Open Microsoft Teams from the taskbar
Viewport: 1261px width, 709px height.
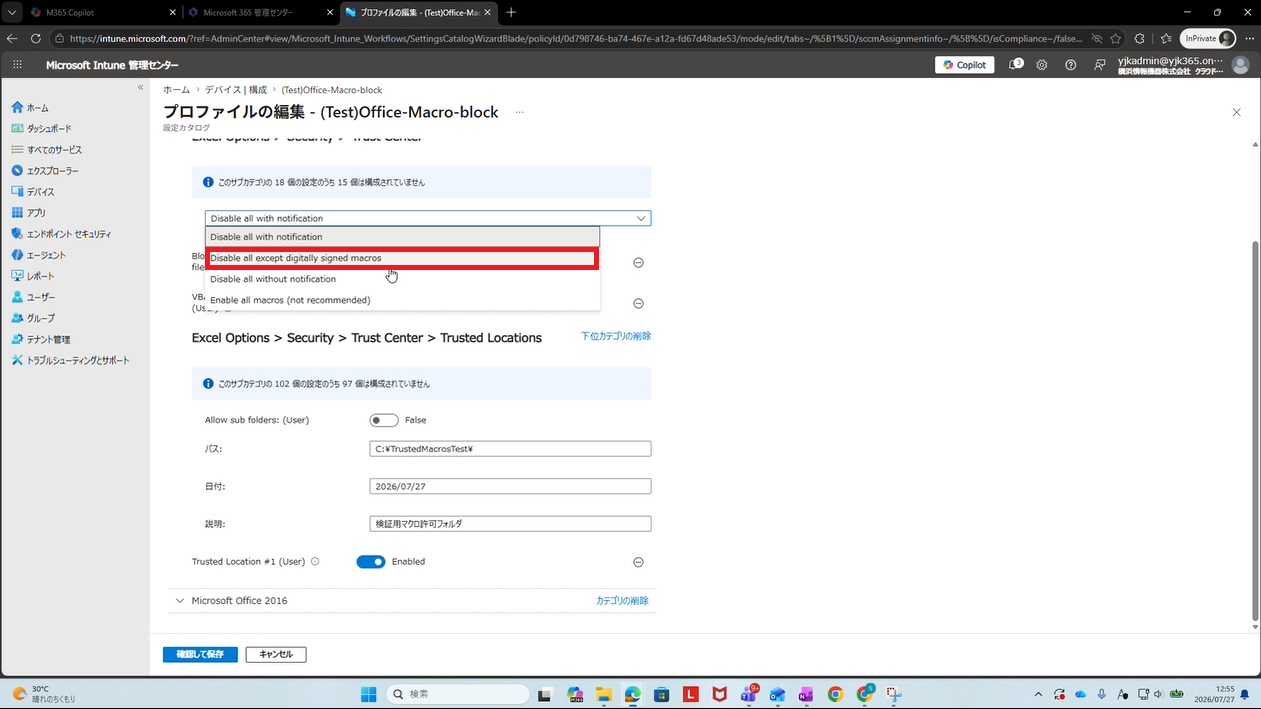click(x=748, y=694)
